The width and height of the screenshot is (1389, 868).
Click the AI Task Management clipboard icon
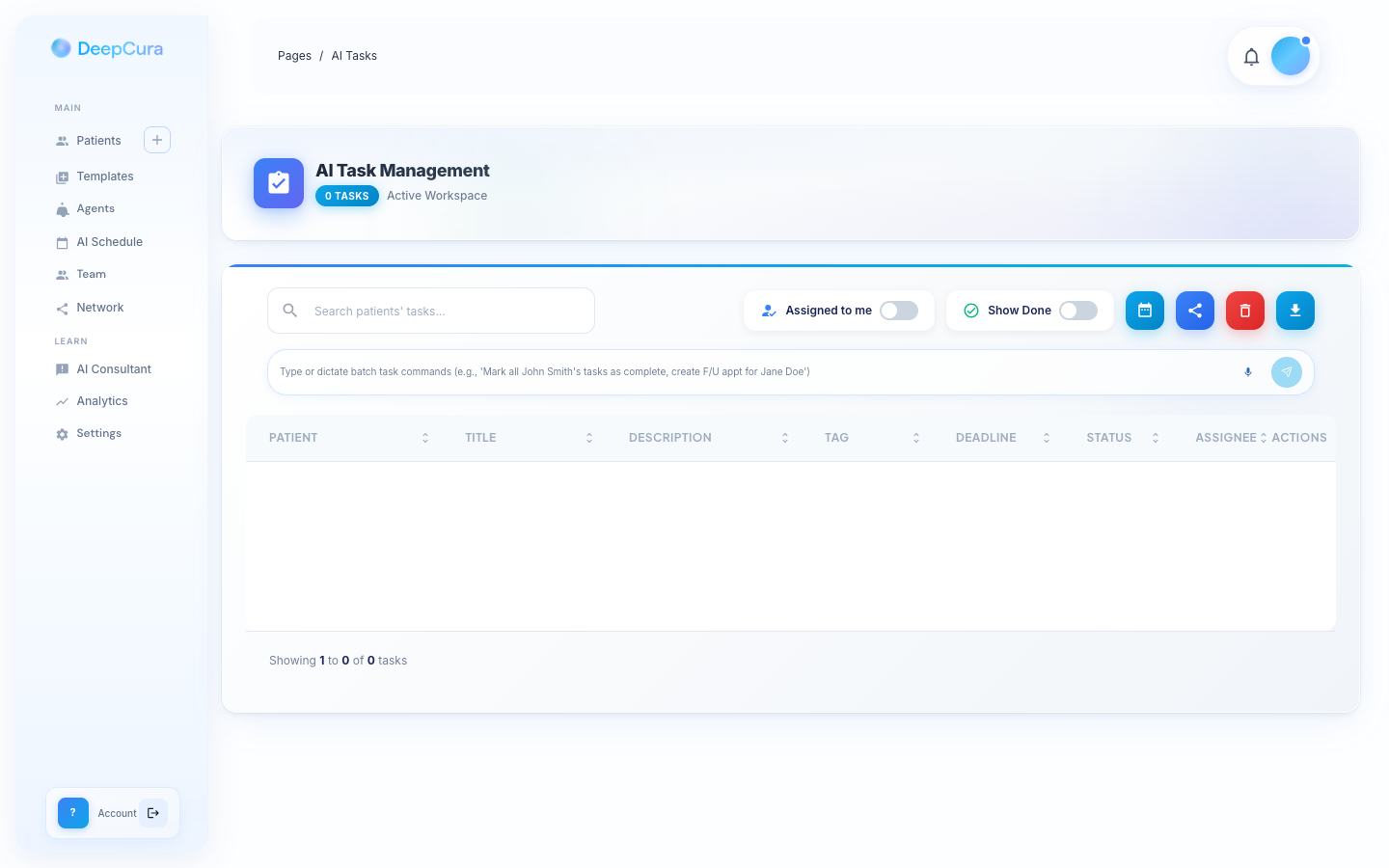(279, 183)
